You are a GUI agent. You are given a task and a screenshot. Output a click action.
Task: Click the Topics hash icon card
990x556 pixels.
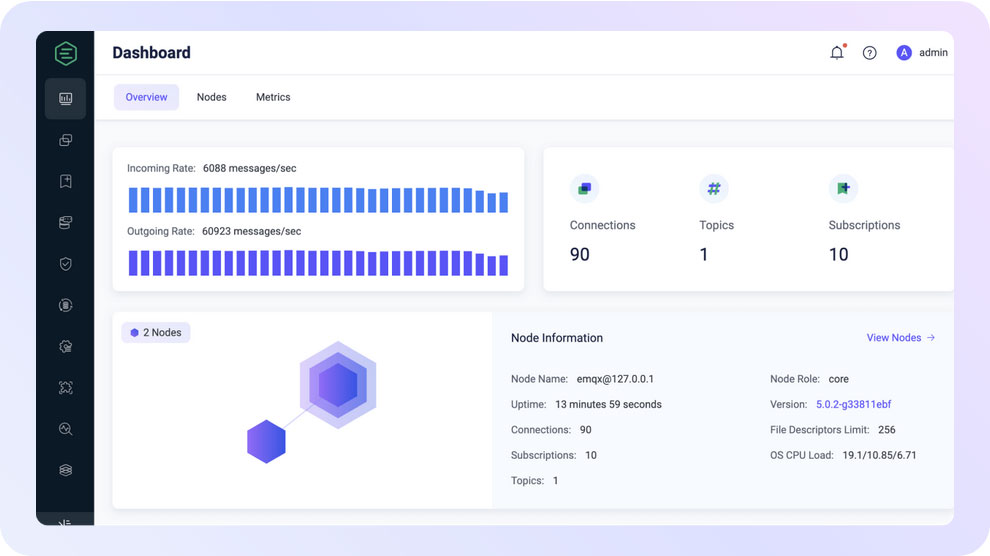click(714, 188)
